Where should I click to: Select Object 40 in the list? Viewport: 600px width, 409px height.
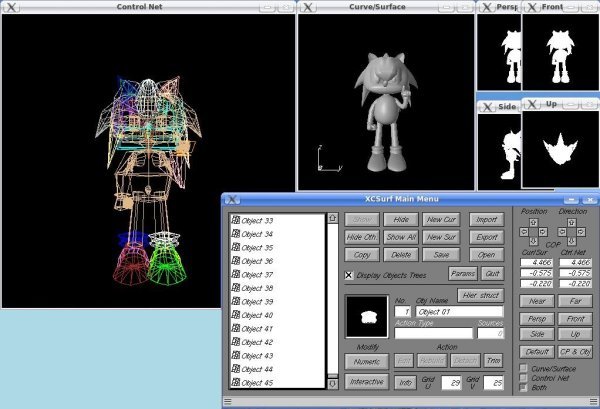(x=258, y=315)
